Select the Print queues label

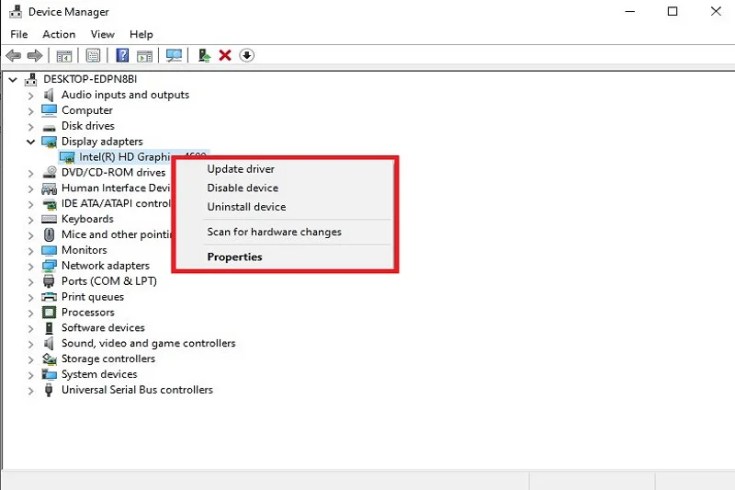coord(92,297)
